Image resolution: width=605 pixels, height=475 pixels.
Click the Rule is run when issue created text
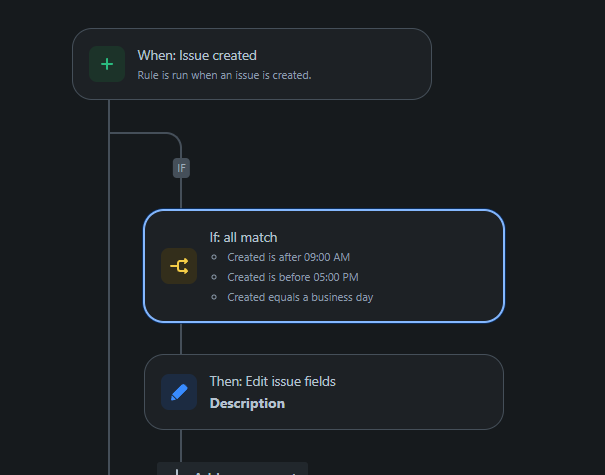[x=224, y=75]
